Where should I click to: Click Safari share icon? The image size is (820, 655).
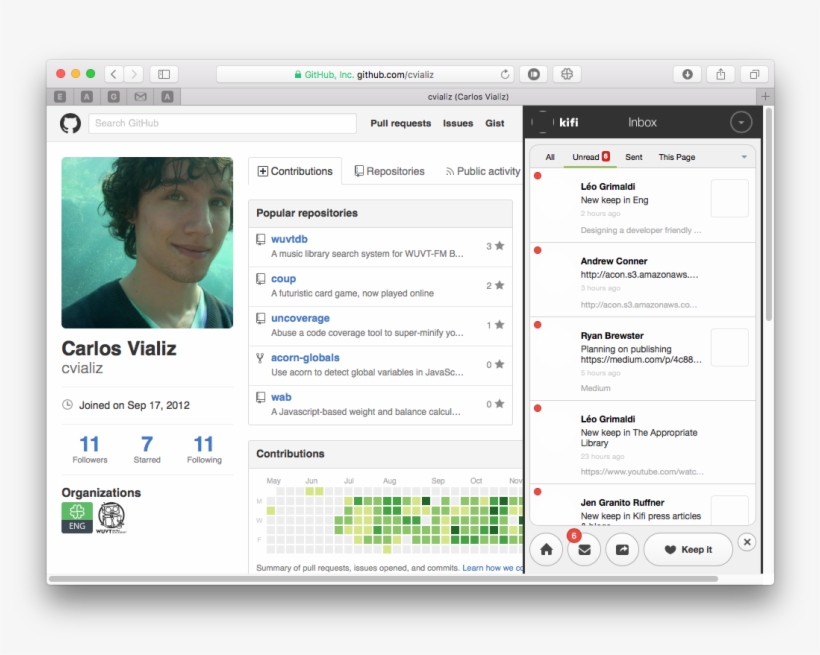point(720,74)
